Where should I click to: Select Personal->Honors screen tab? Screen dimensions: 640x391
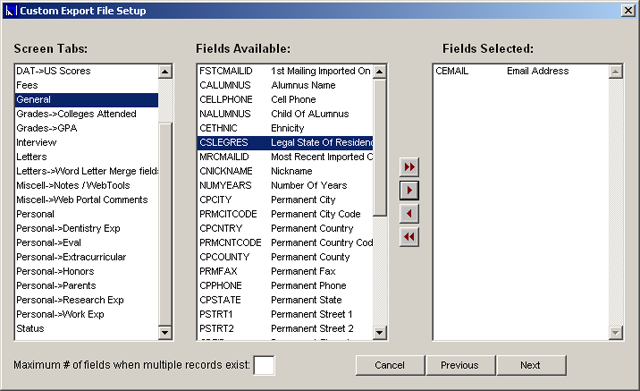87,271
